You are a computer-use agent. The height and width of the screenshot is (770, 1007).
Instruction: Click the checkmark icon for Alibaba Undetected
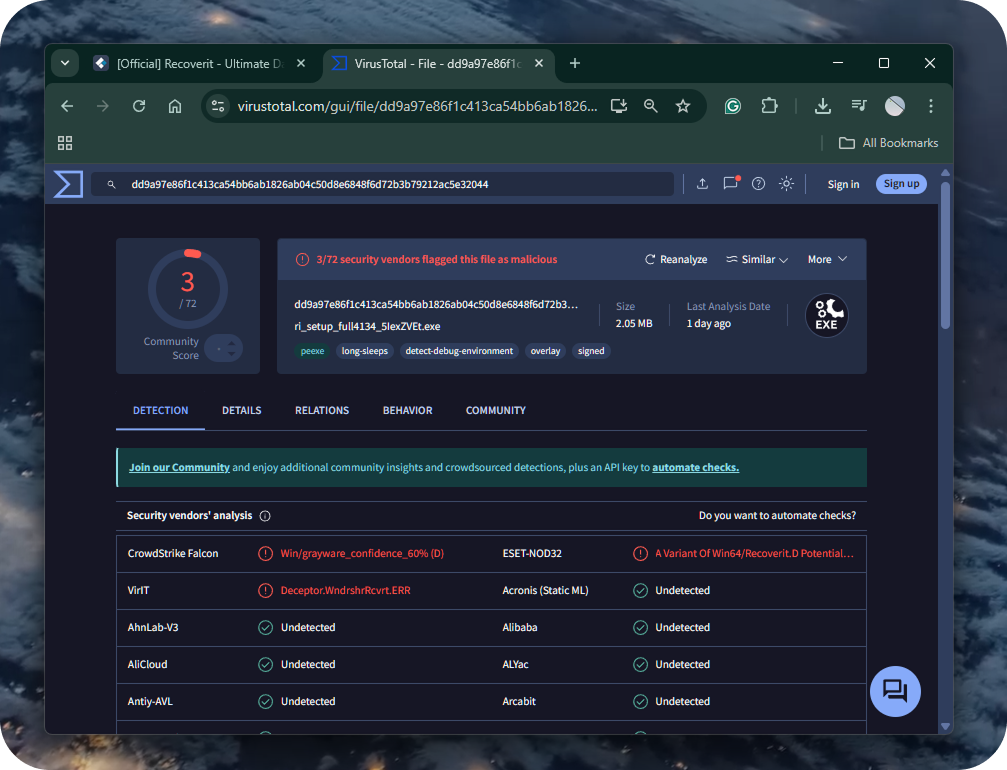640,627
